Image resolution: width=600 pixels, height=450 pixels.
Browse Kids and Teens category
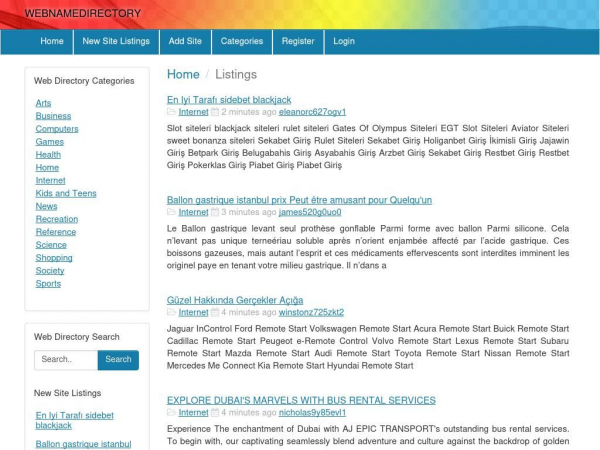coord(66,194)
